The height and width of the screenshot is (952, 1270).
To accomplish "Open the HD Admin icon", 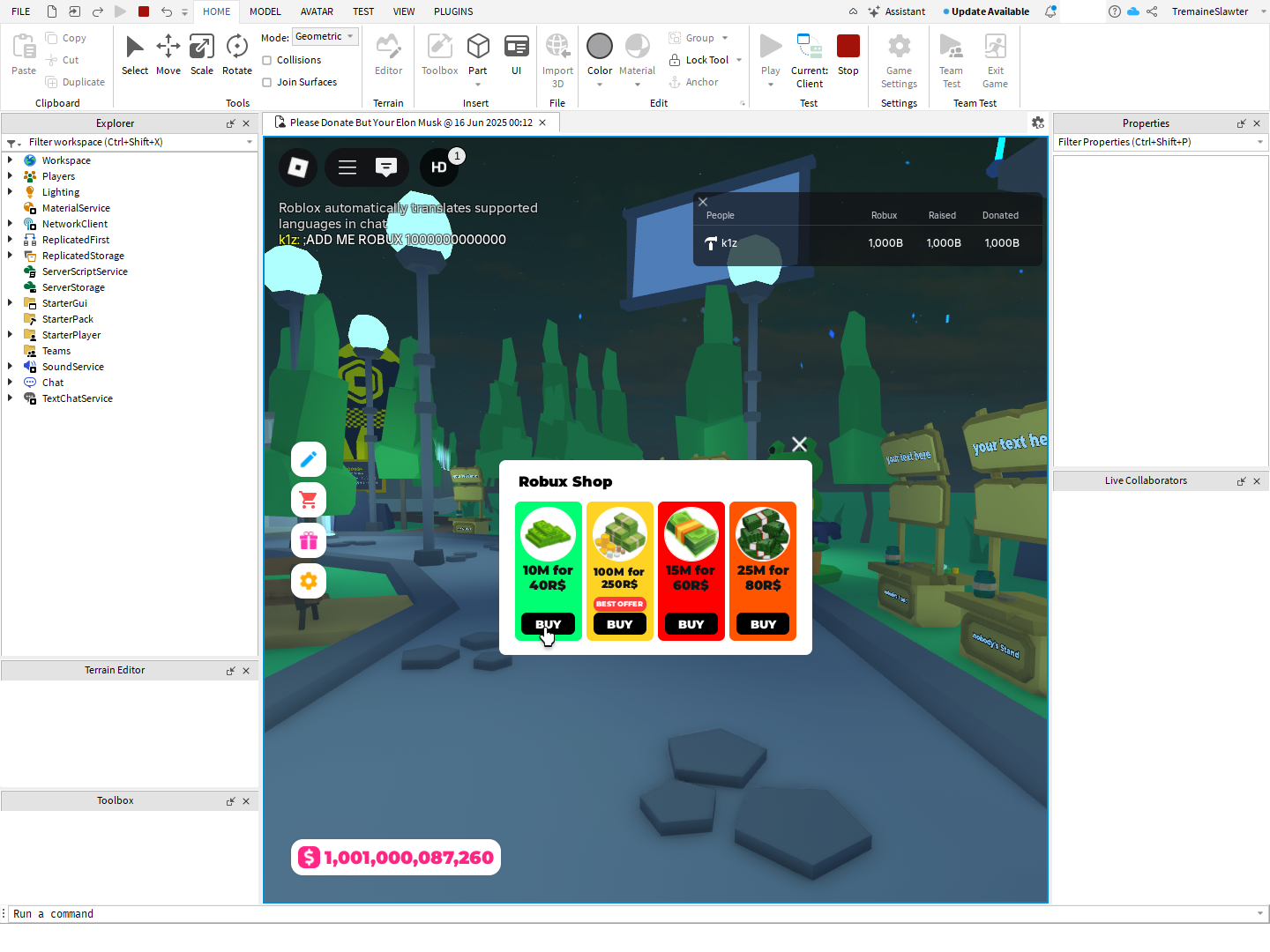I will (439, 167).
